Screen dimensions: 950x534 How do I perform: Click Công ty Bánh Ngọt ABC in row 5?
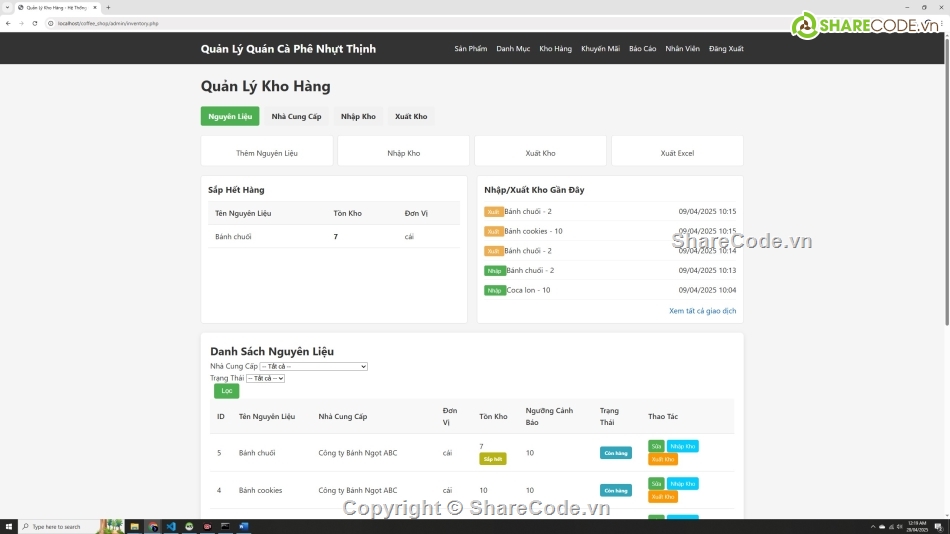[357, 453]
